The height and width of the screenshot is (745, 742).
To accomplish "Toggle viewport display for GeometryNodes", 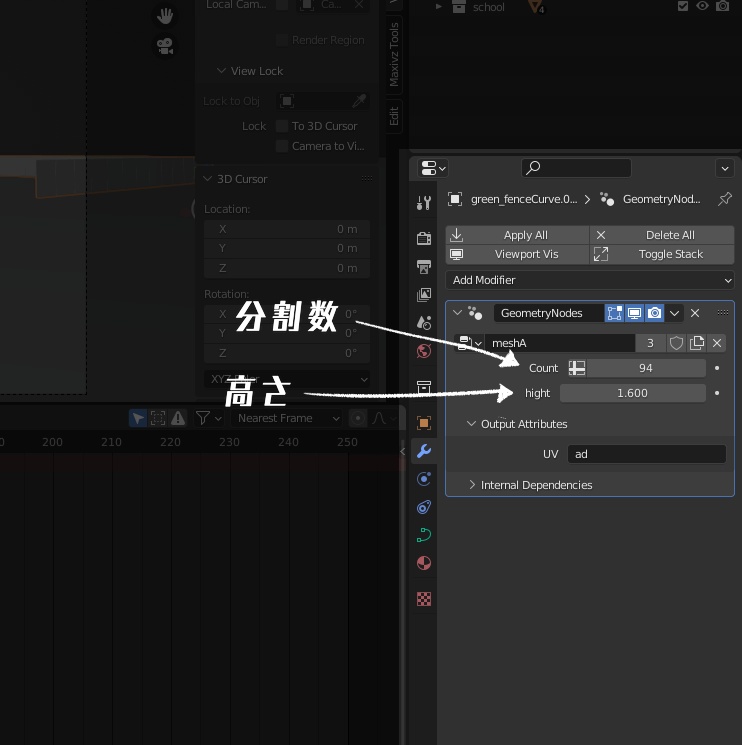I will [634, 313].
